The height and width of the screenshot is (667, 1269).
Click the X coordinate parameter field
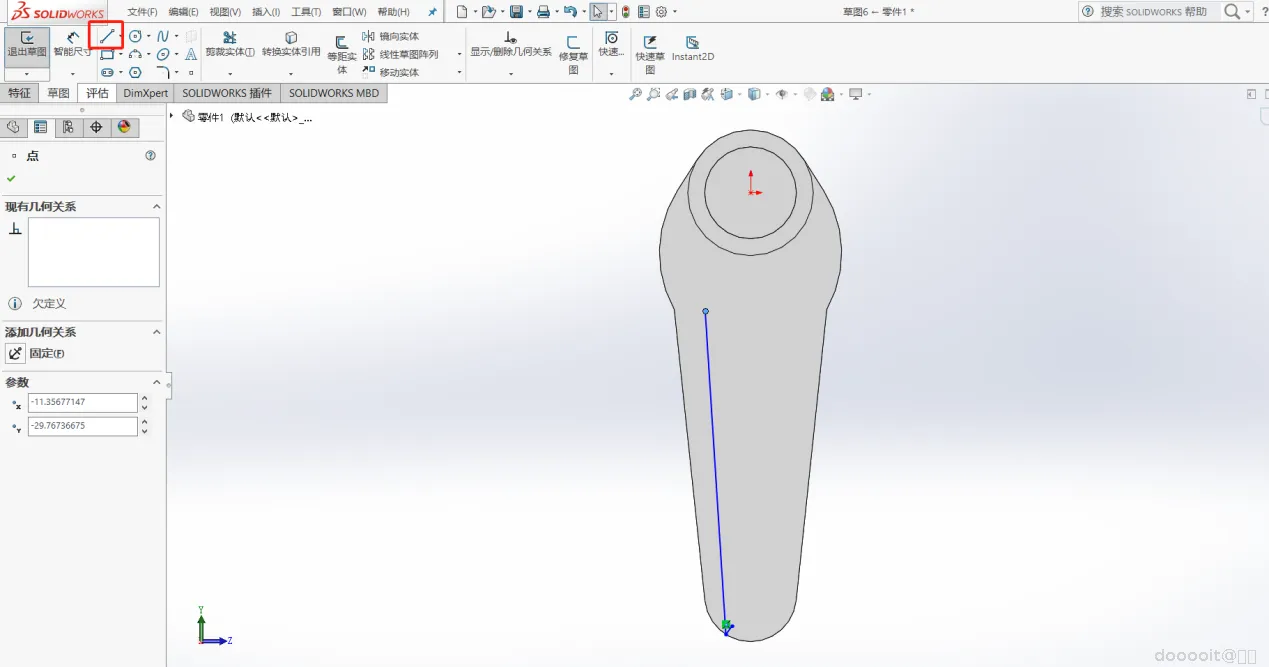pyautogui.click(x=82, y=402)
